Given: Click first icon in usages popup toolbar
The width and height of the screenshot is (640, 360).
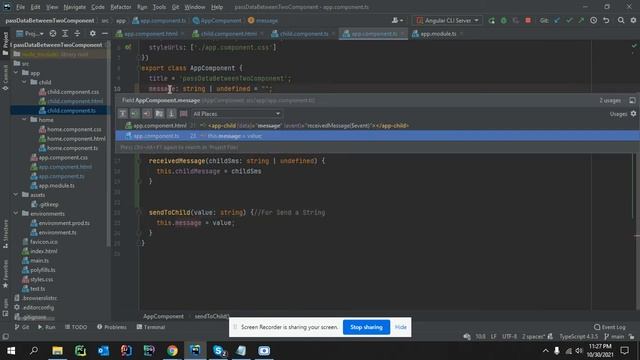Looking at the screenshot, I should tap(122, 114).
